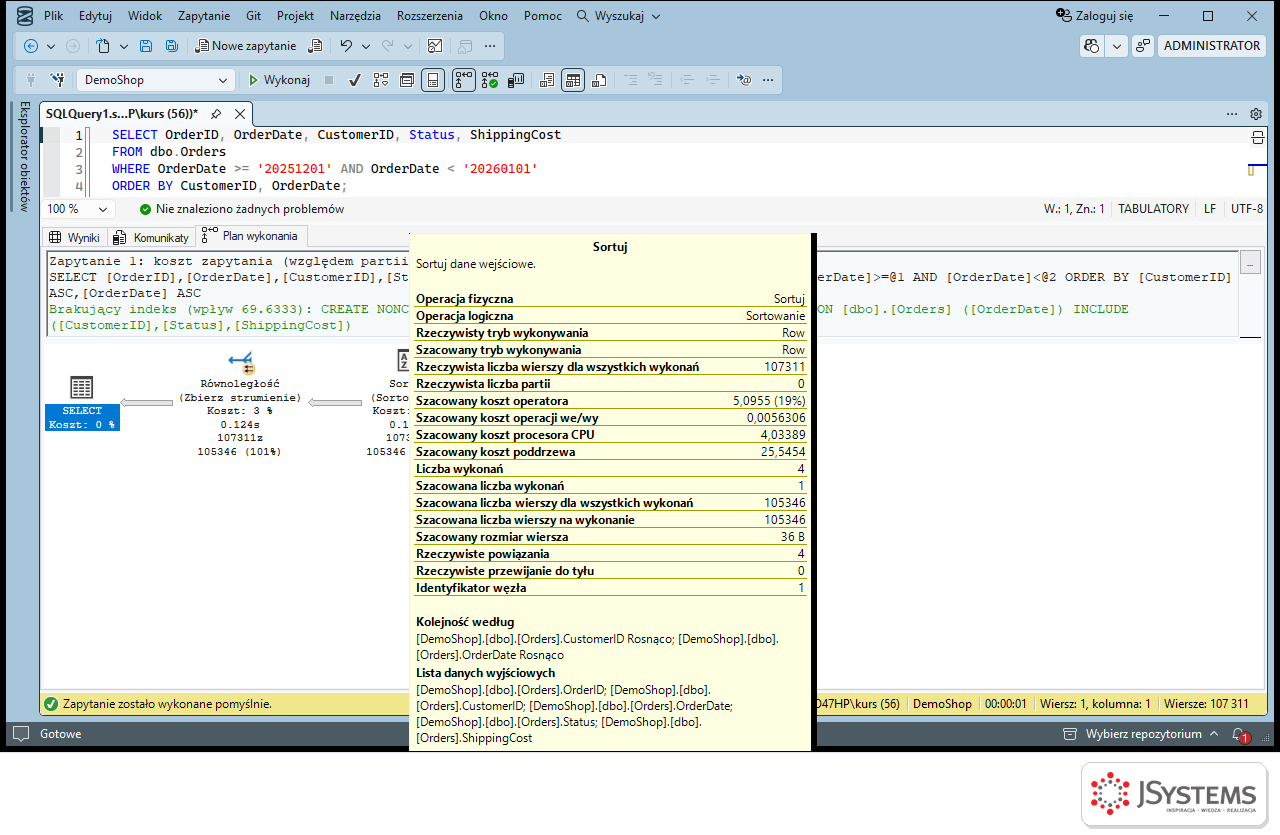Click the Wykonaj execute button
The height and width of the screenshot is (835, 1280).
(x=279, y=80)
